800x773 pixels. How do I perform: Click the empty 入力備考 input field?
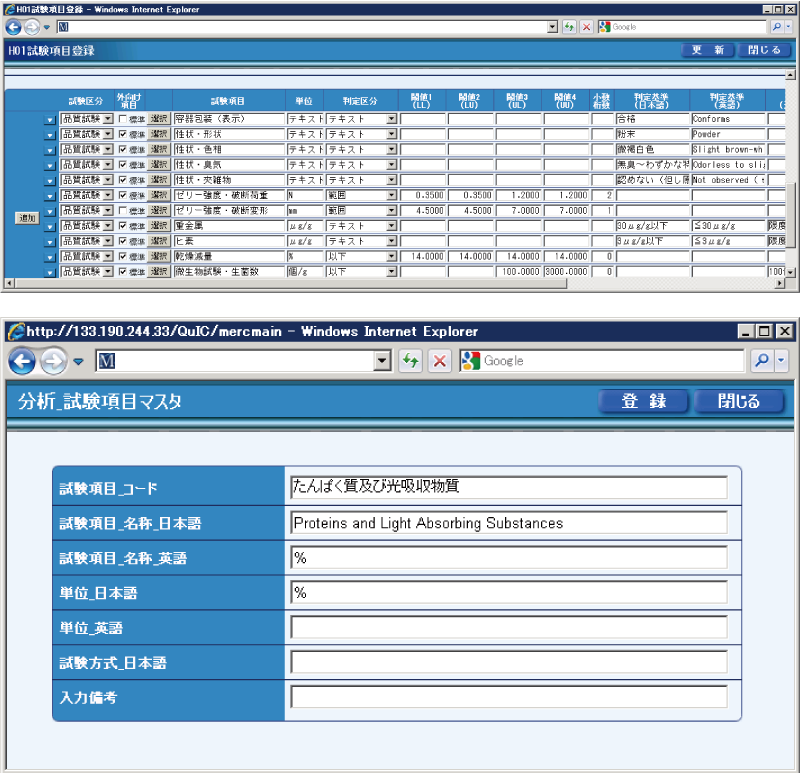pyautogui.click(x=508, y=697)
